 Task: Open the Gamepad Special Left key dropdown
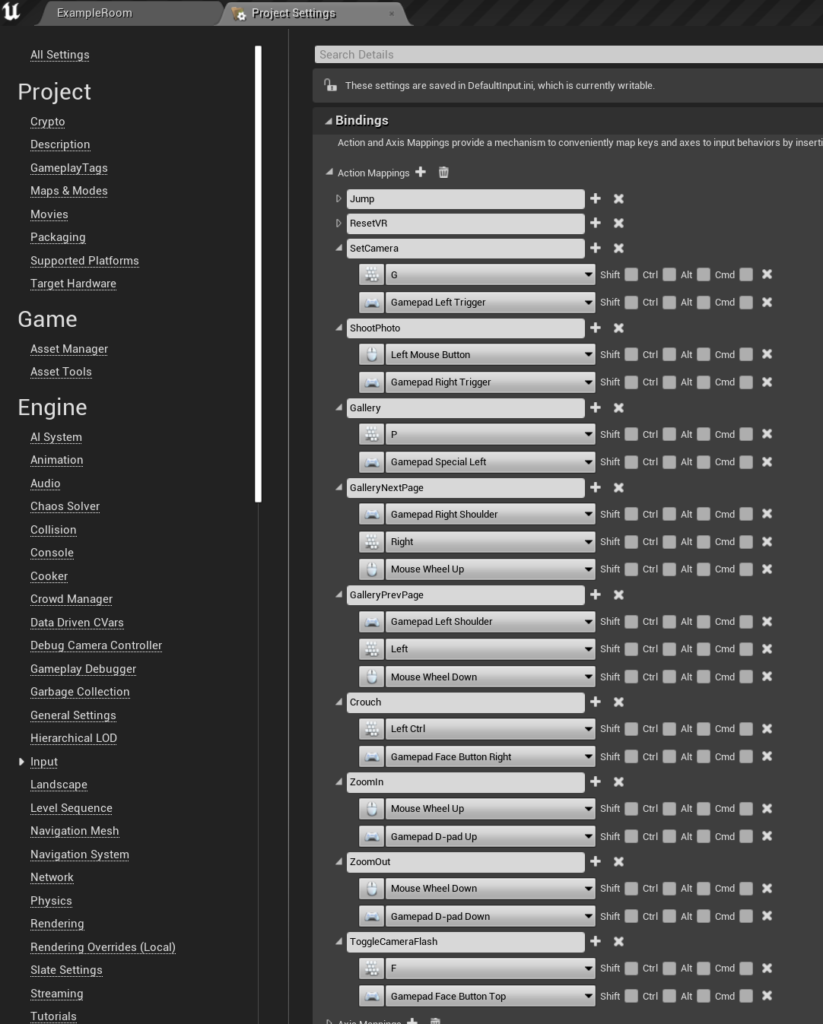(490, 462)
